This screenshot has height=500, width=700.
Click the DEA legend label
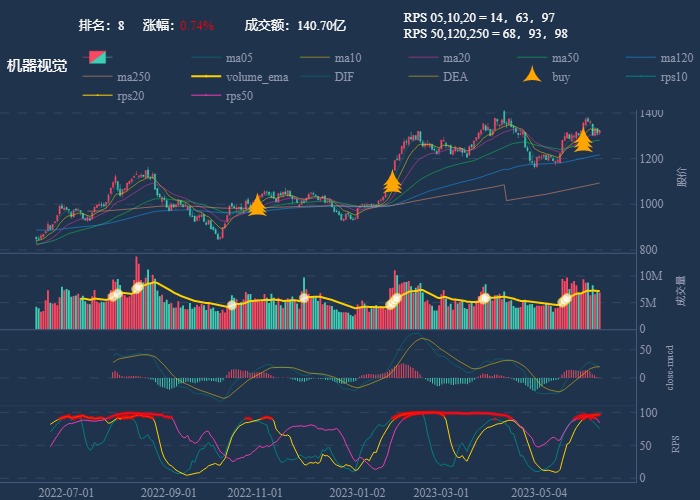click(x=455, y=76)
